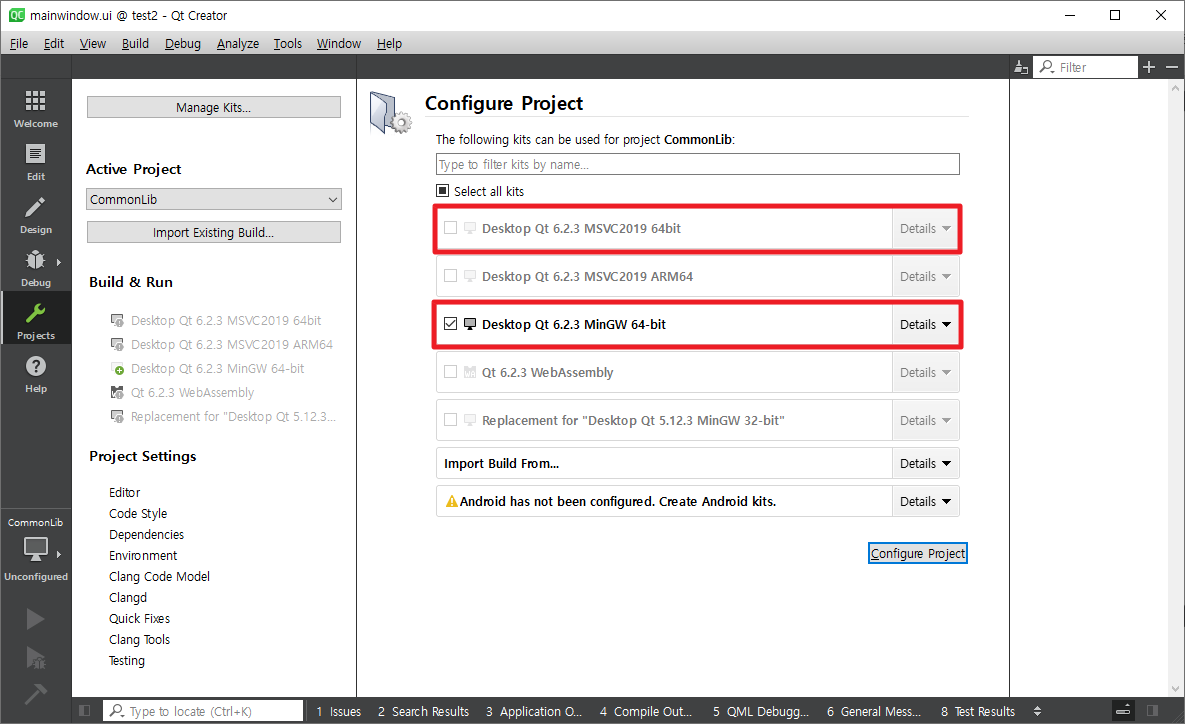
Task: Click Import Existing Build button
Action: (x=214, y=232)
